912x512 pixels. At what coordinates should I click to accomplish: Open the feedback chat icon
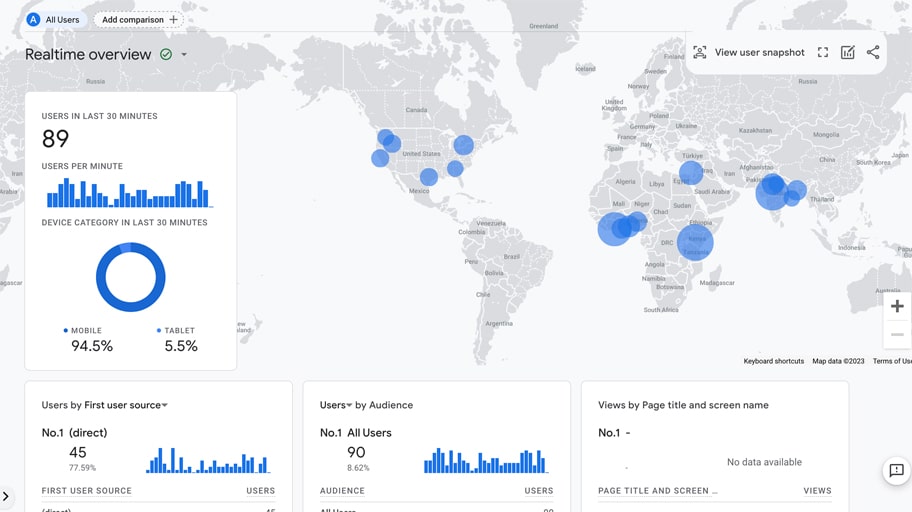(896, 470)
